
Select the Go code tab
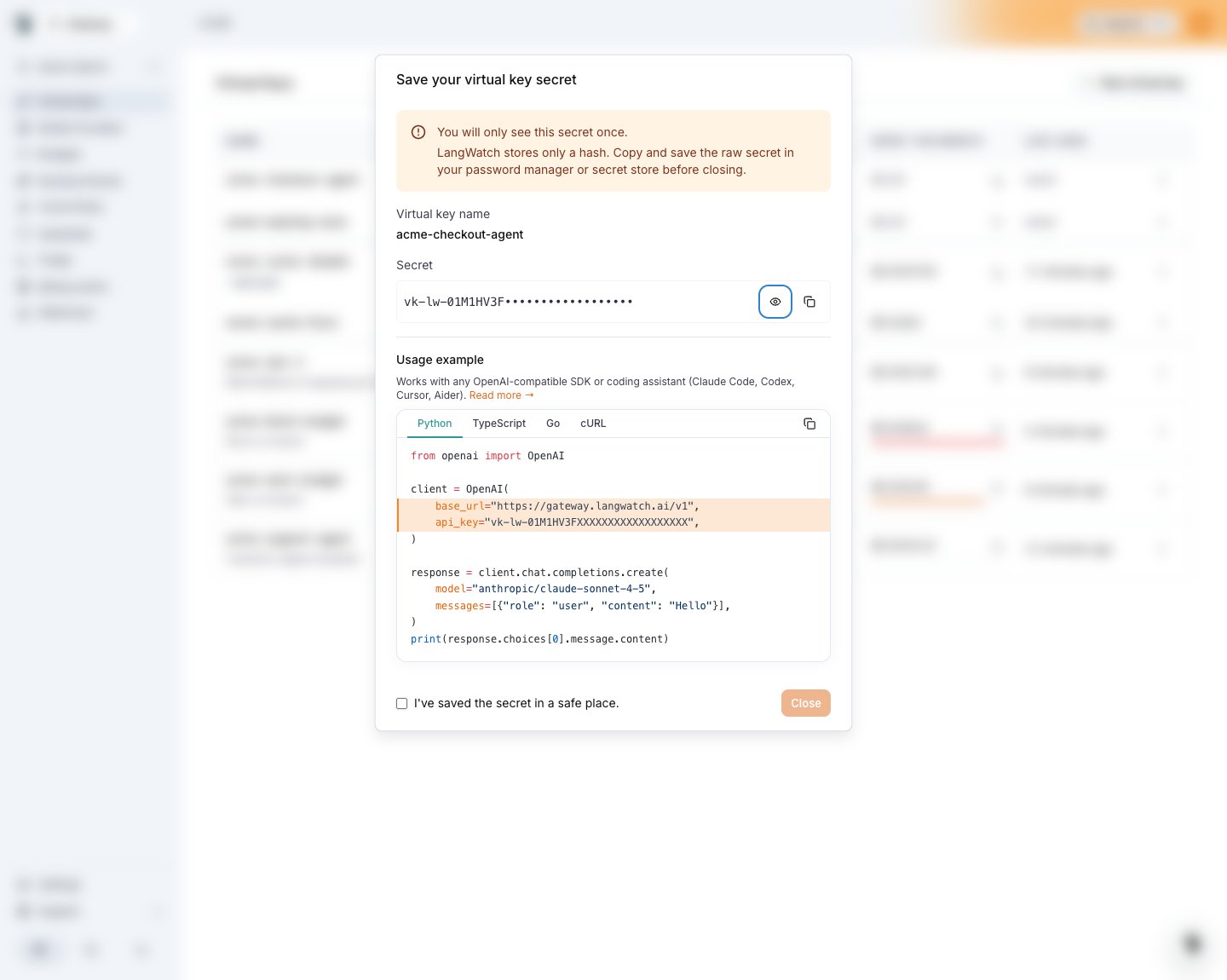[553, 424]
